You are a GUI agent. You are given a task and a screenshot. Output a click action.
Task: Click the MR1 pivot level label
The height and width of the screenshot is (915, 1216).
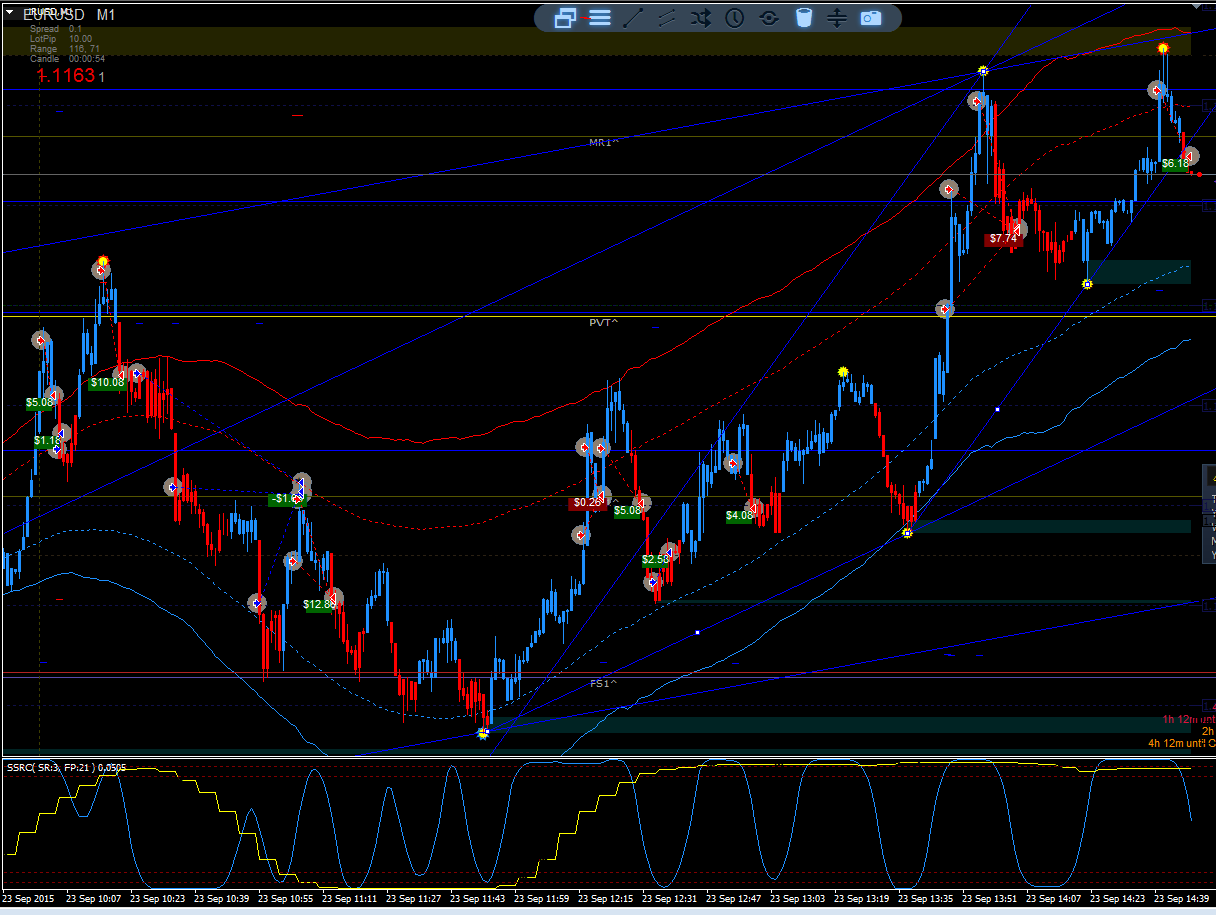coord(603,143)
